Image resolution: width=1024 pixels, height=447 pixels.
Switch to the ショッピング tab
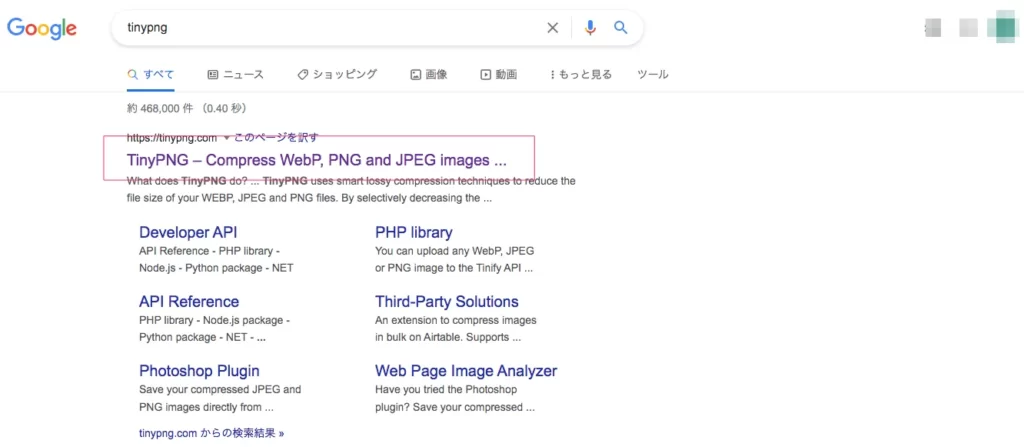coord(337,74)
